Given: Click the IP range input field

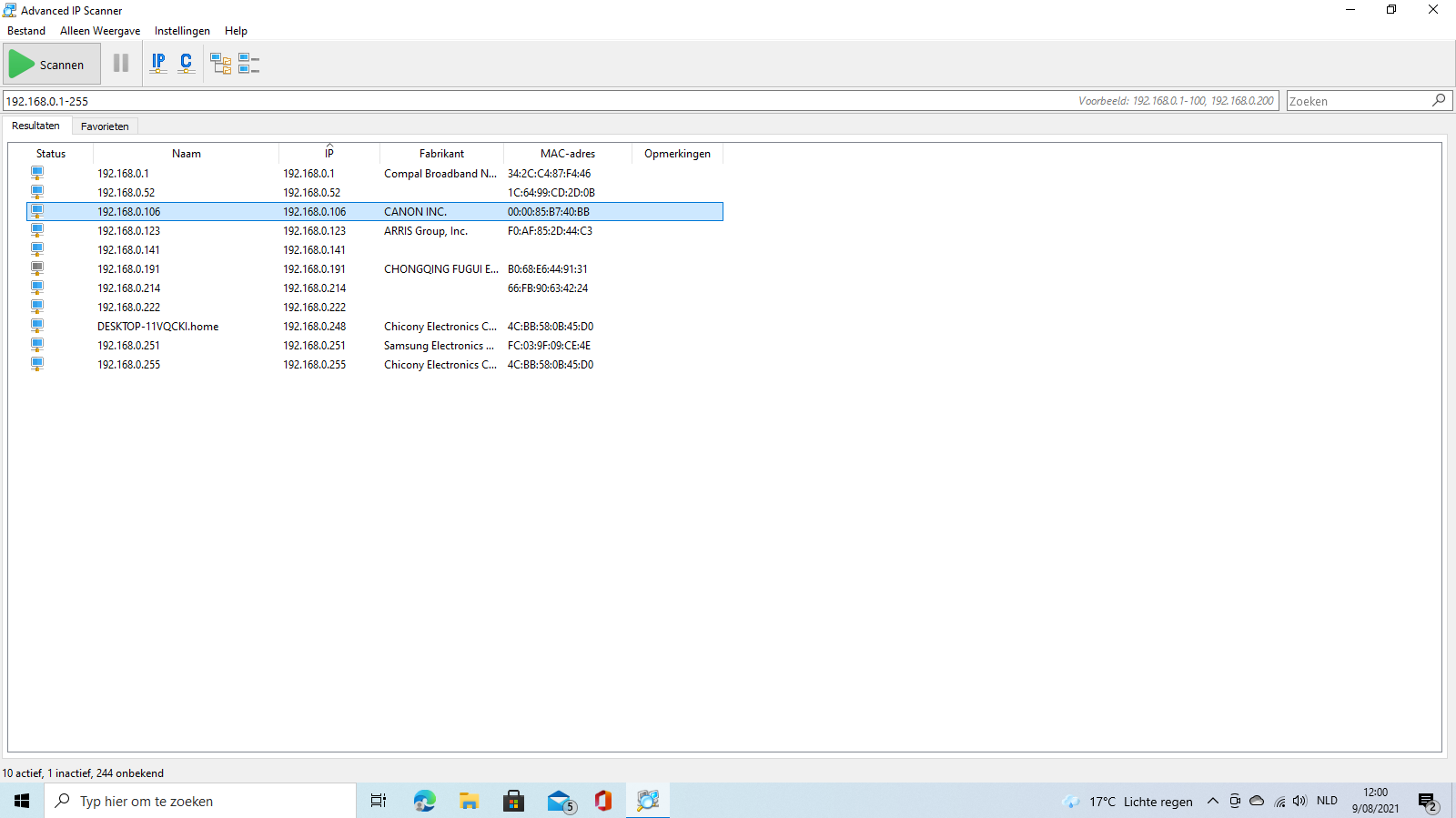Looking at the screenshot, I should pyautogui.click(x=641, y=101).
